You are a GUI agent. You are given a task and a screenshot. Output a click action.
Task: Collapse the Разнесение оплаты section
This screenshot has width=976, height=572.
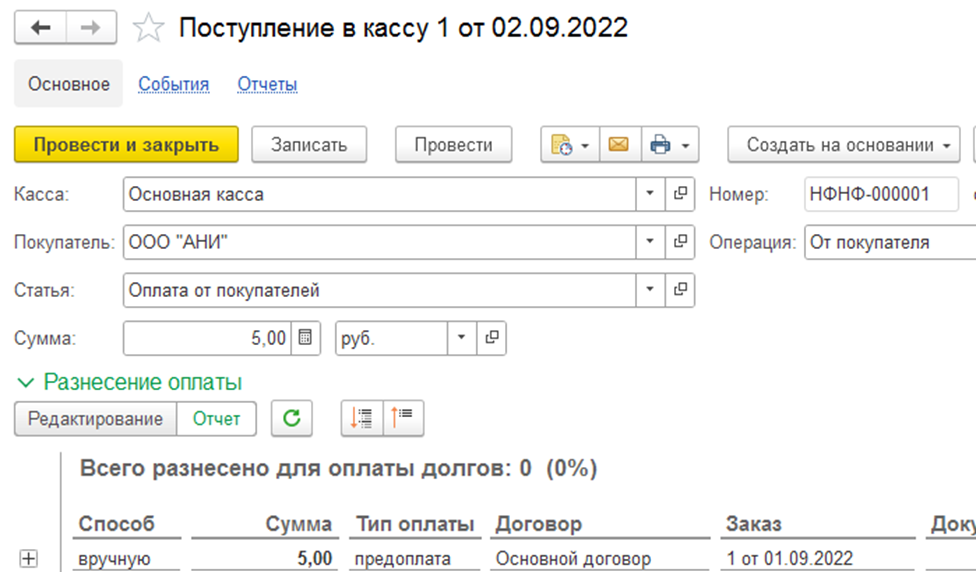pyautogui.click(x=26, y=382)
